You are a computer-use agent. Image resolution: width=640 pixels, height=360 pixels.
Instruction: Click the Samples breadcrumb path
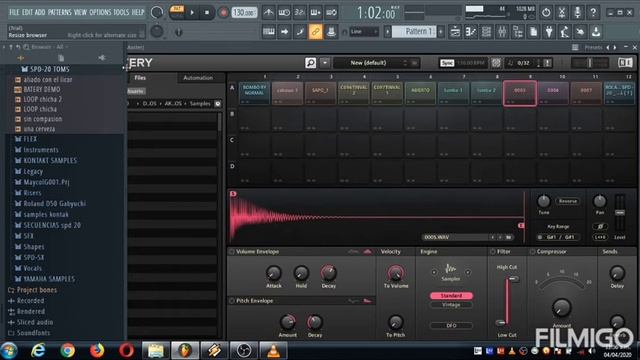[200, 104]
